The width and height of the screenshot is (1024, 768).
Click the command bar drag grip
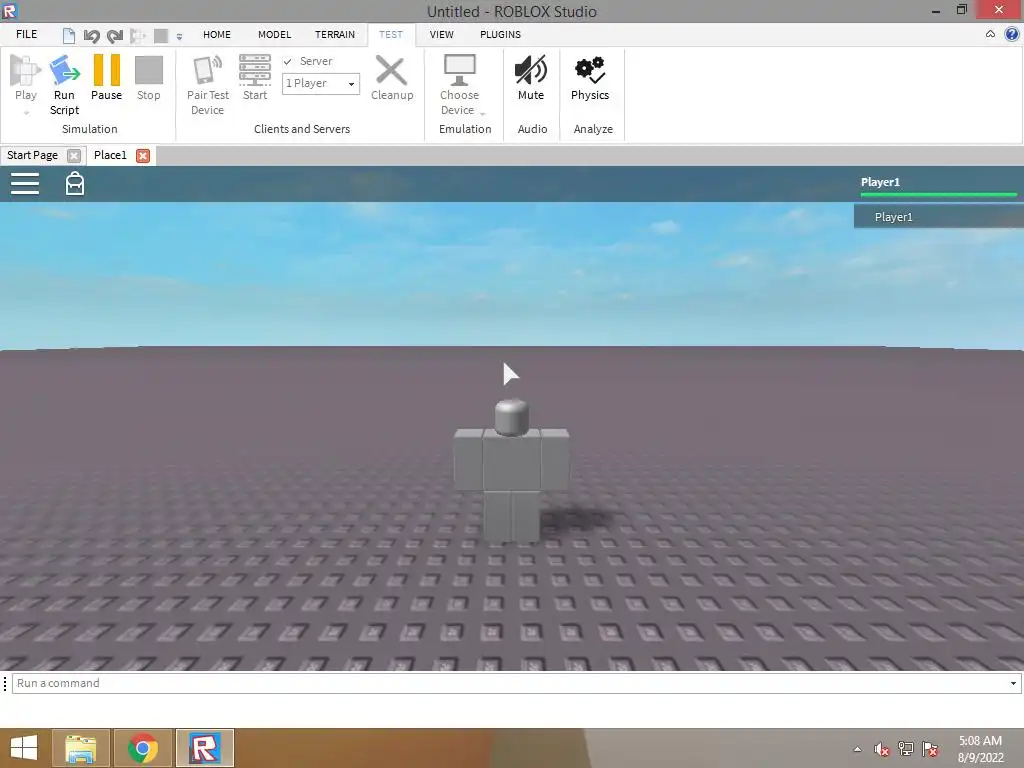5,683
